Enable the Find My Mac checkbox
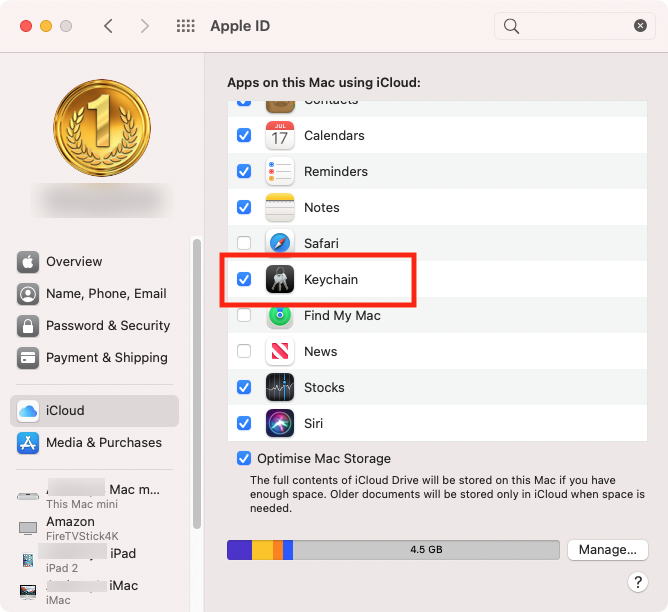Image resolution: width=668 pixels, height=612 pixels. point(244,315)
